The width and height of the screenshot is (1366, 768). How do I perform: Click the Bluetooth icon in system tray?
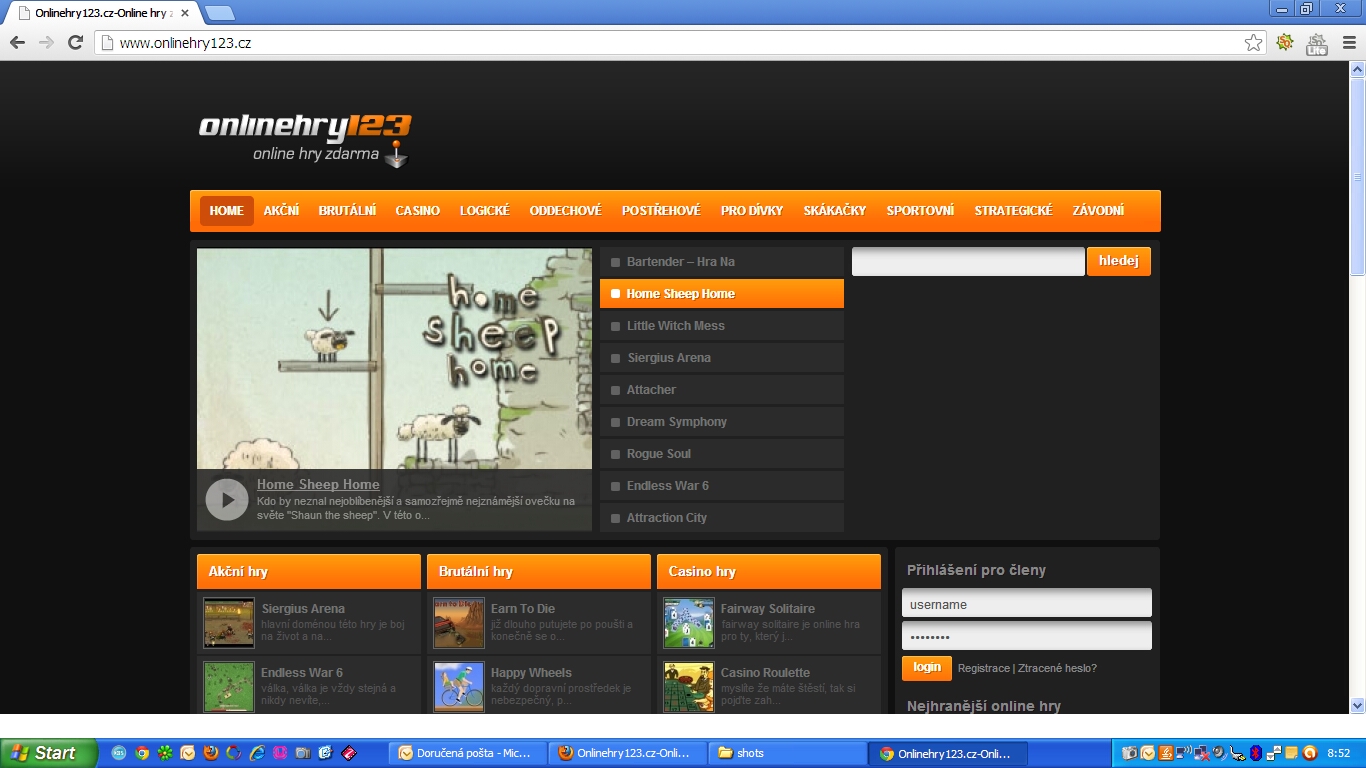[x=1256, y=753]
